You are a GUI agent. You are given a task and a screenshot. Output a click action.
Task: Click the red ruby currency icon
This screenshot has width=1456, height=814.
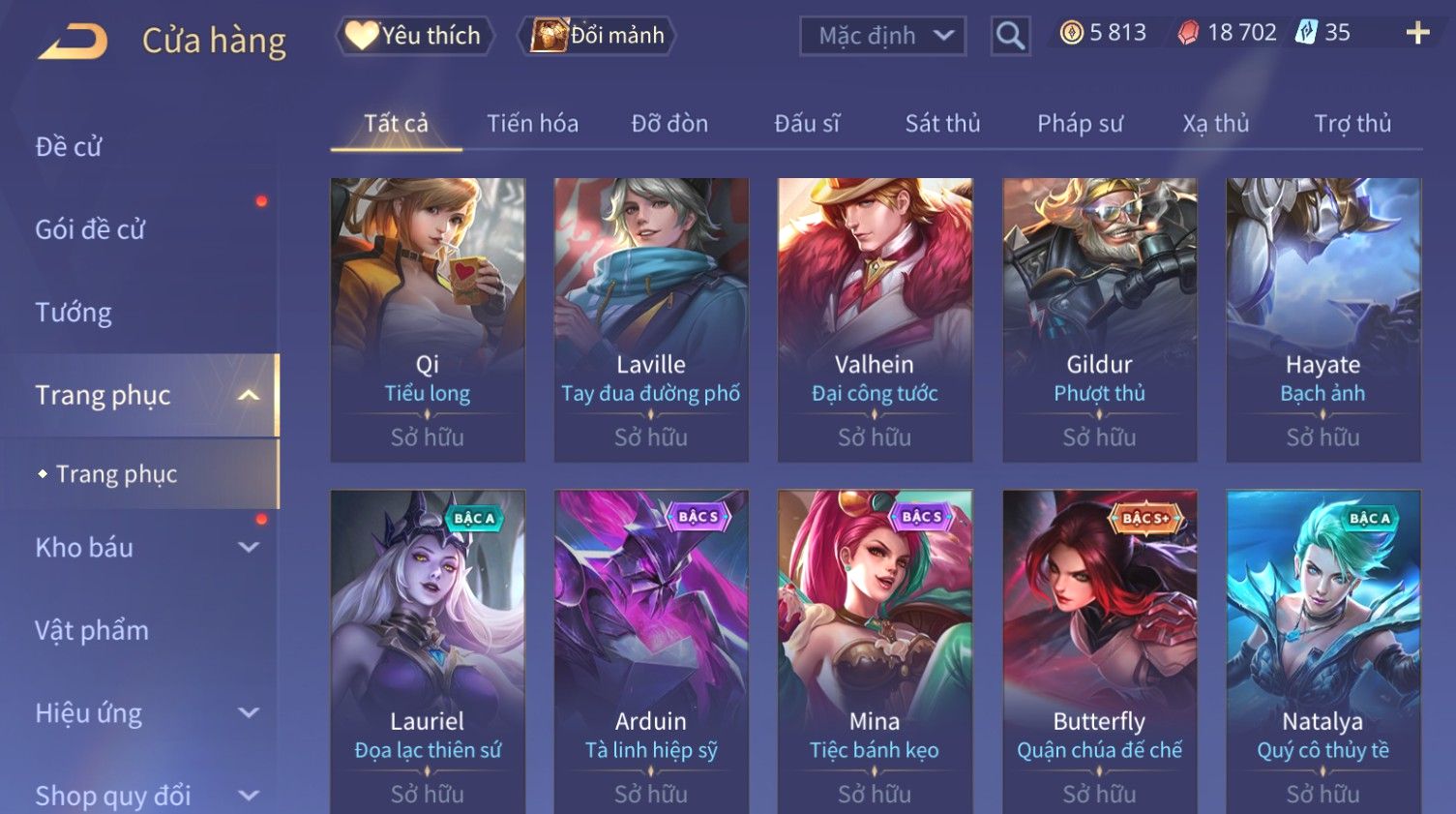click(1188, 33)
